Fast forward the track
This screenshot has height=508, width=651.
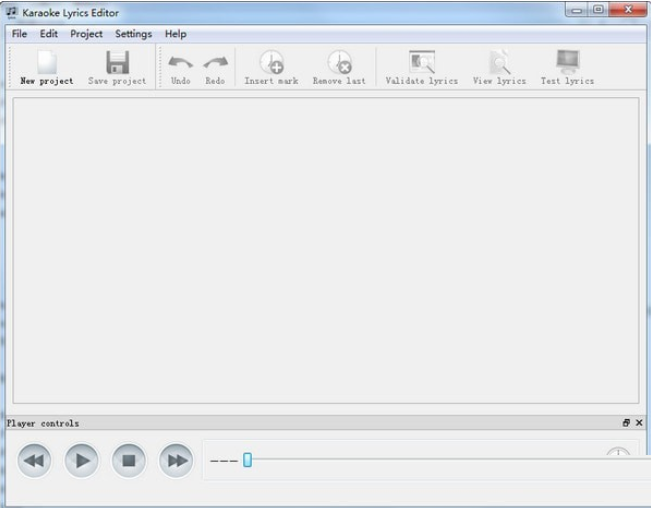point(176,460)
